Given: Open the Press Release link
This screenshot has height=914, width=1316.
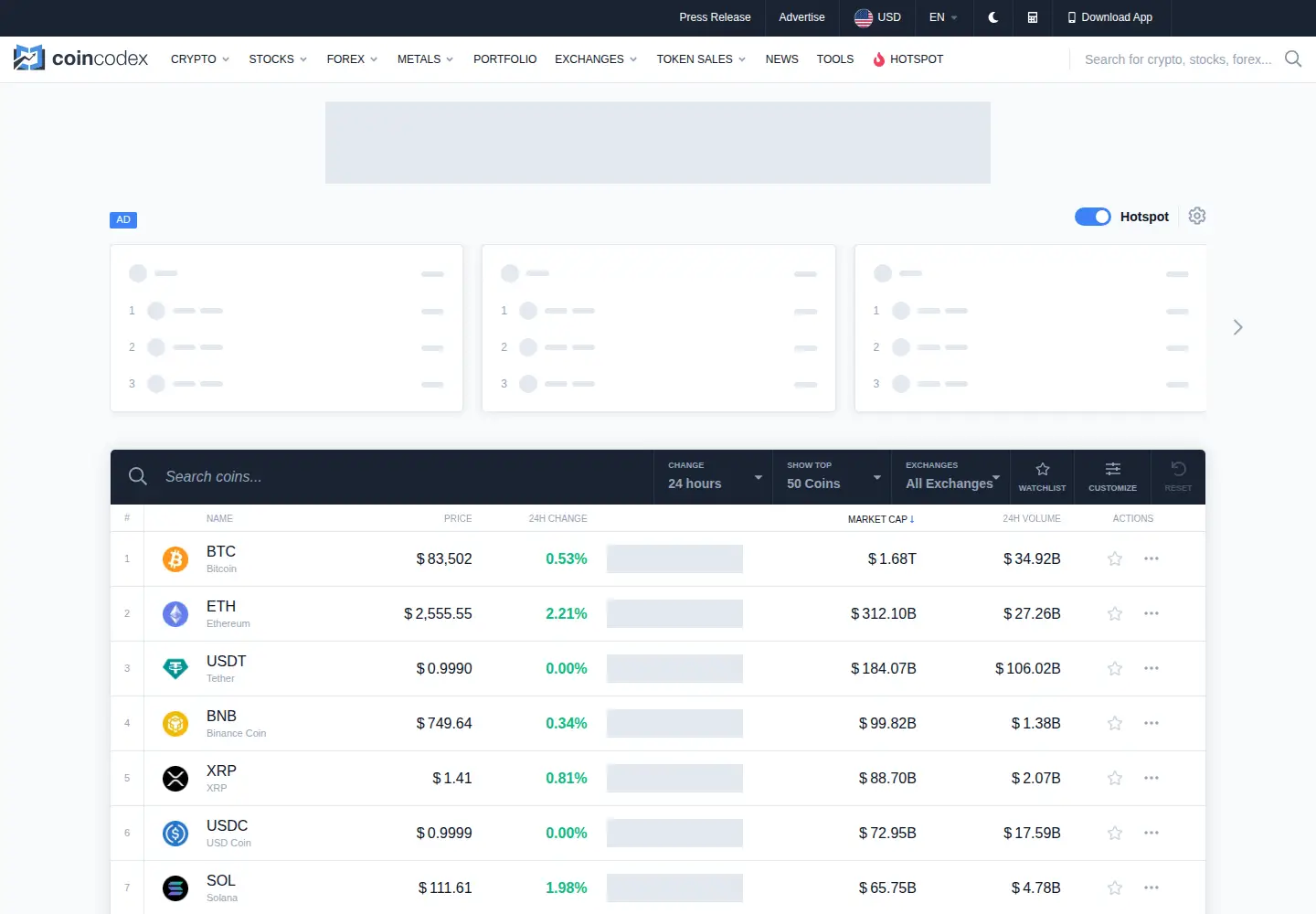Looking at the screenshot, I should click(715, 17).
